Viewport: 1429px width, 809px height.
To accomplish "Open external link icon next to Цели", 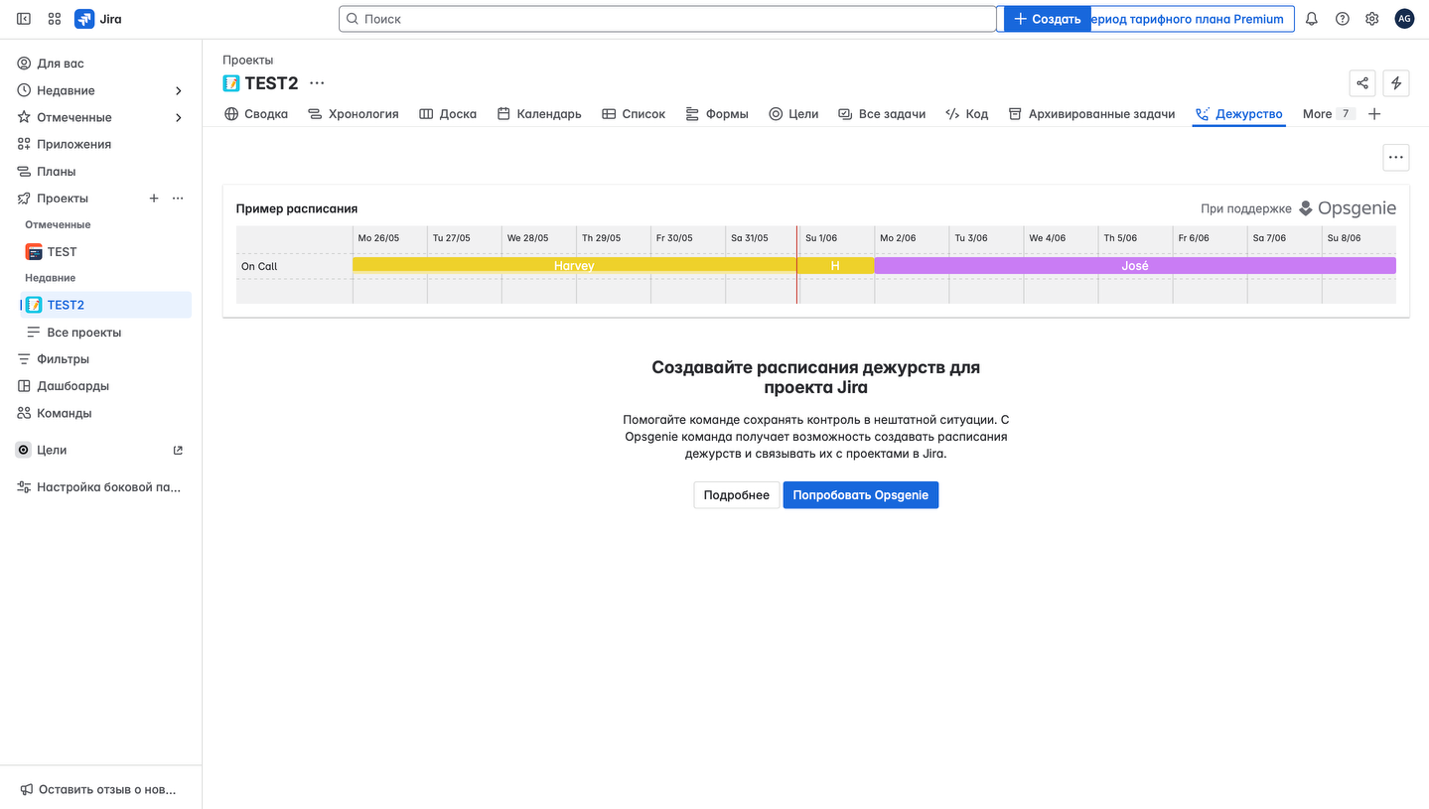I will point(178,450).
